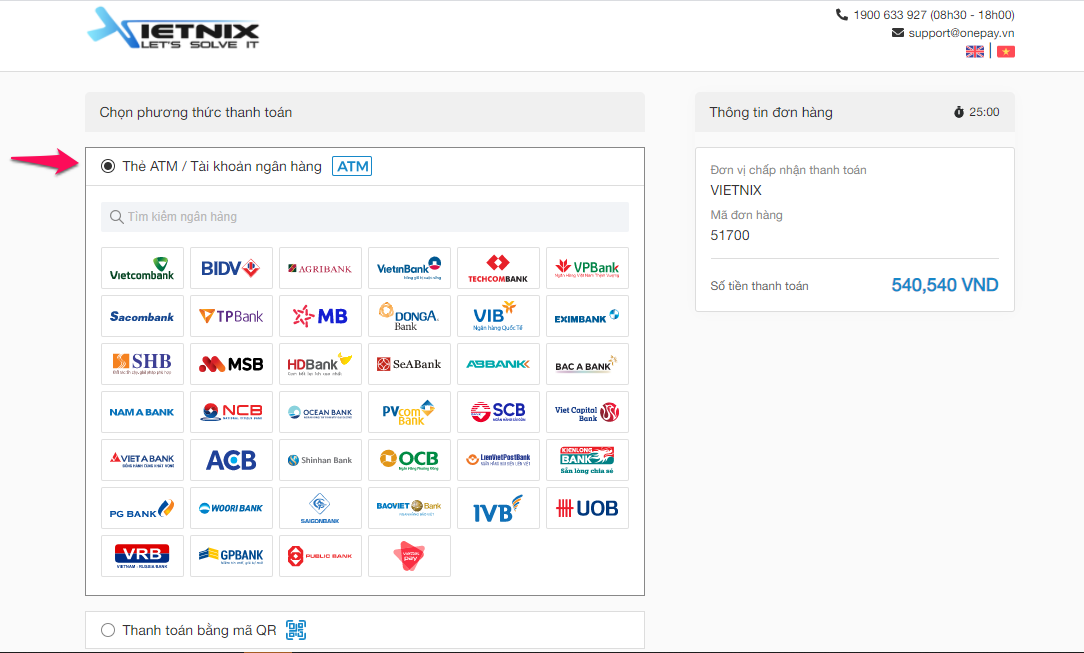
Task: Click the QR code icon beside the QR option
Action: click(296, 630)
